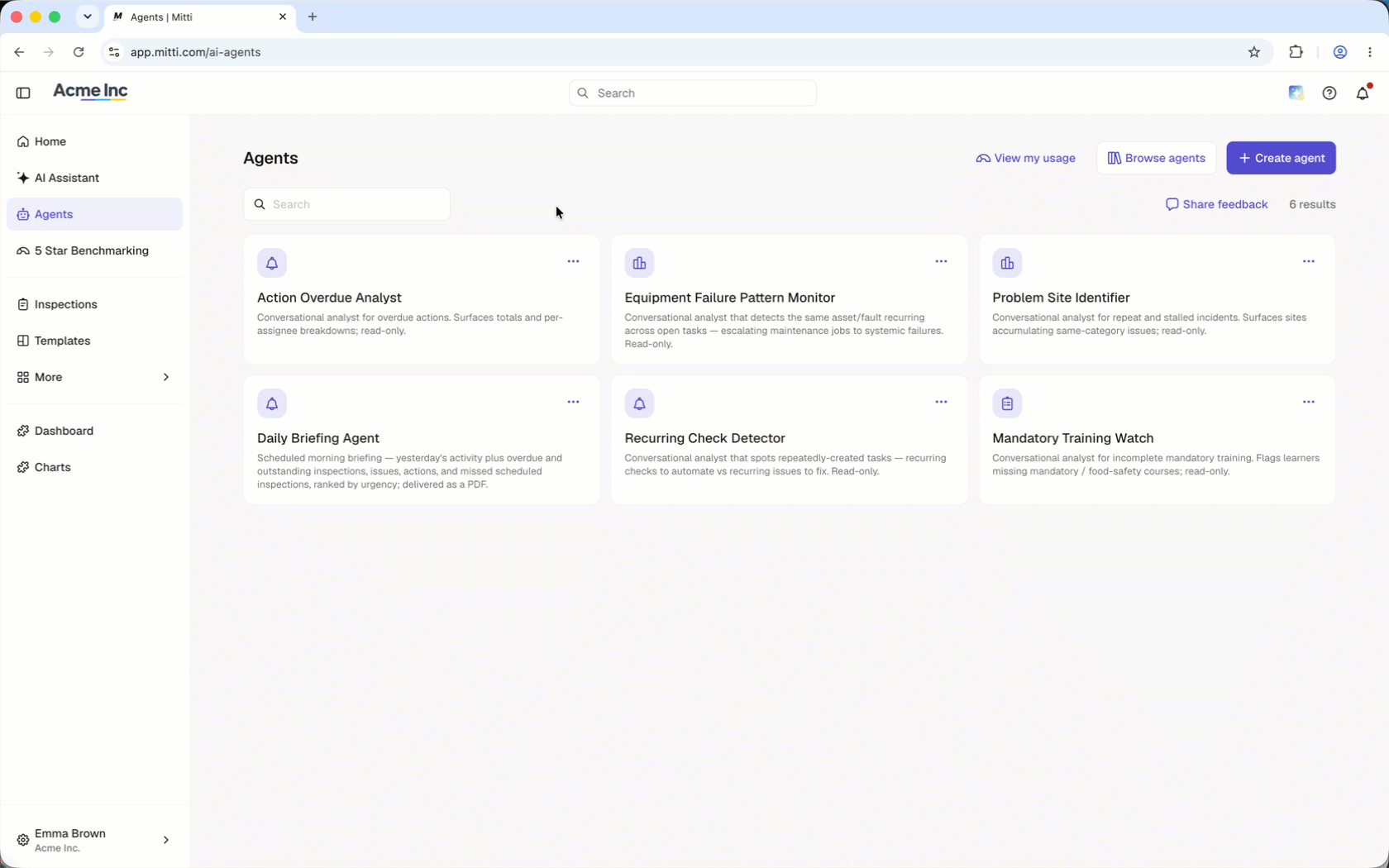Screen dimensions: 1389x868
Task: Click the bell icon on Recurring Check Detector card
Action: pyautogui.click(x=639, y=403)
